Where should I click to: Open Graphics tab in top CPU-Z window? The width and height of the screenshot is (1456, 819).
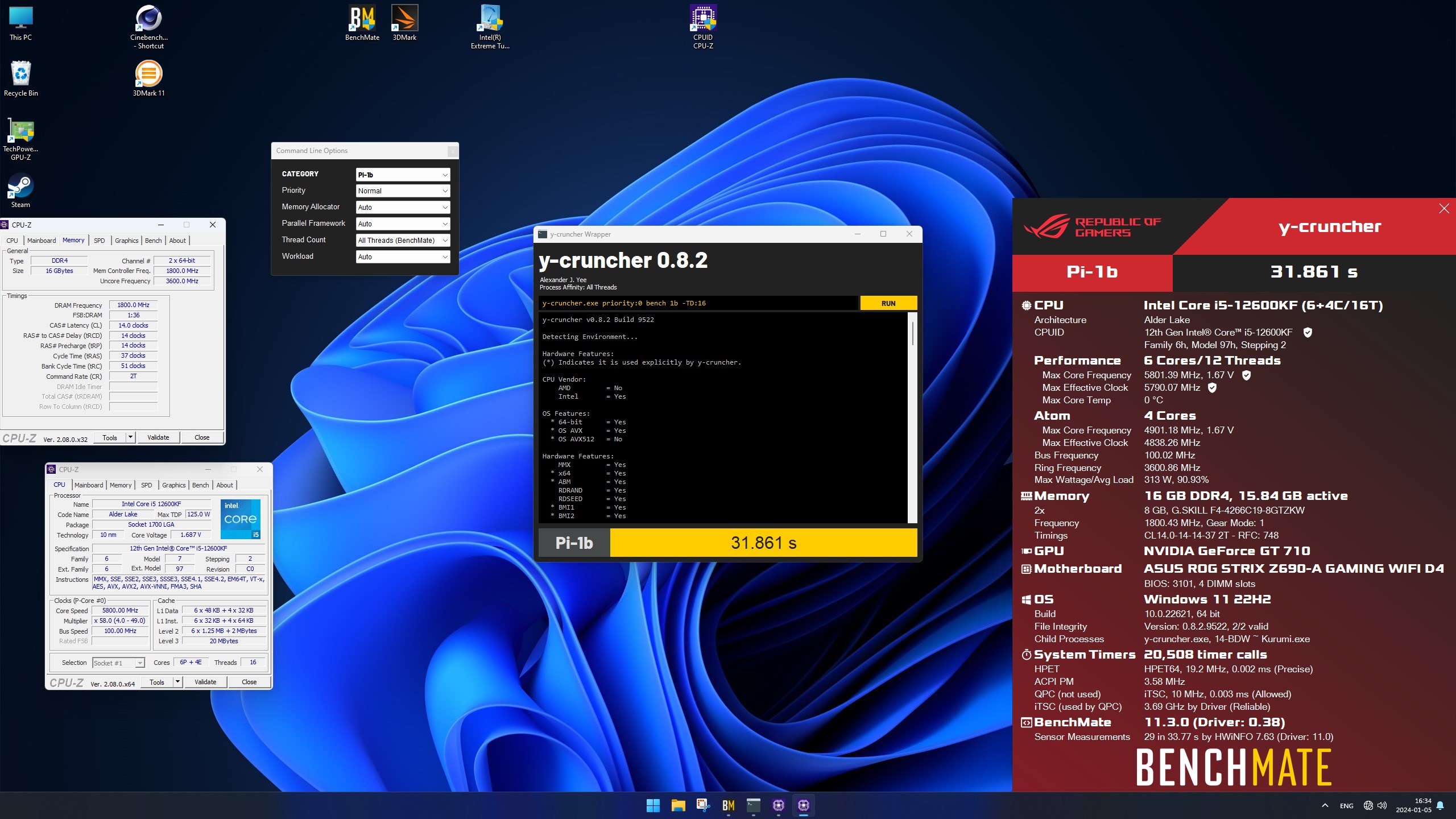127,241
